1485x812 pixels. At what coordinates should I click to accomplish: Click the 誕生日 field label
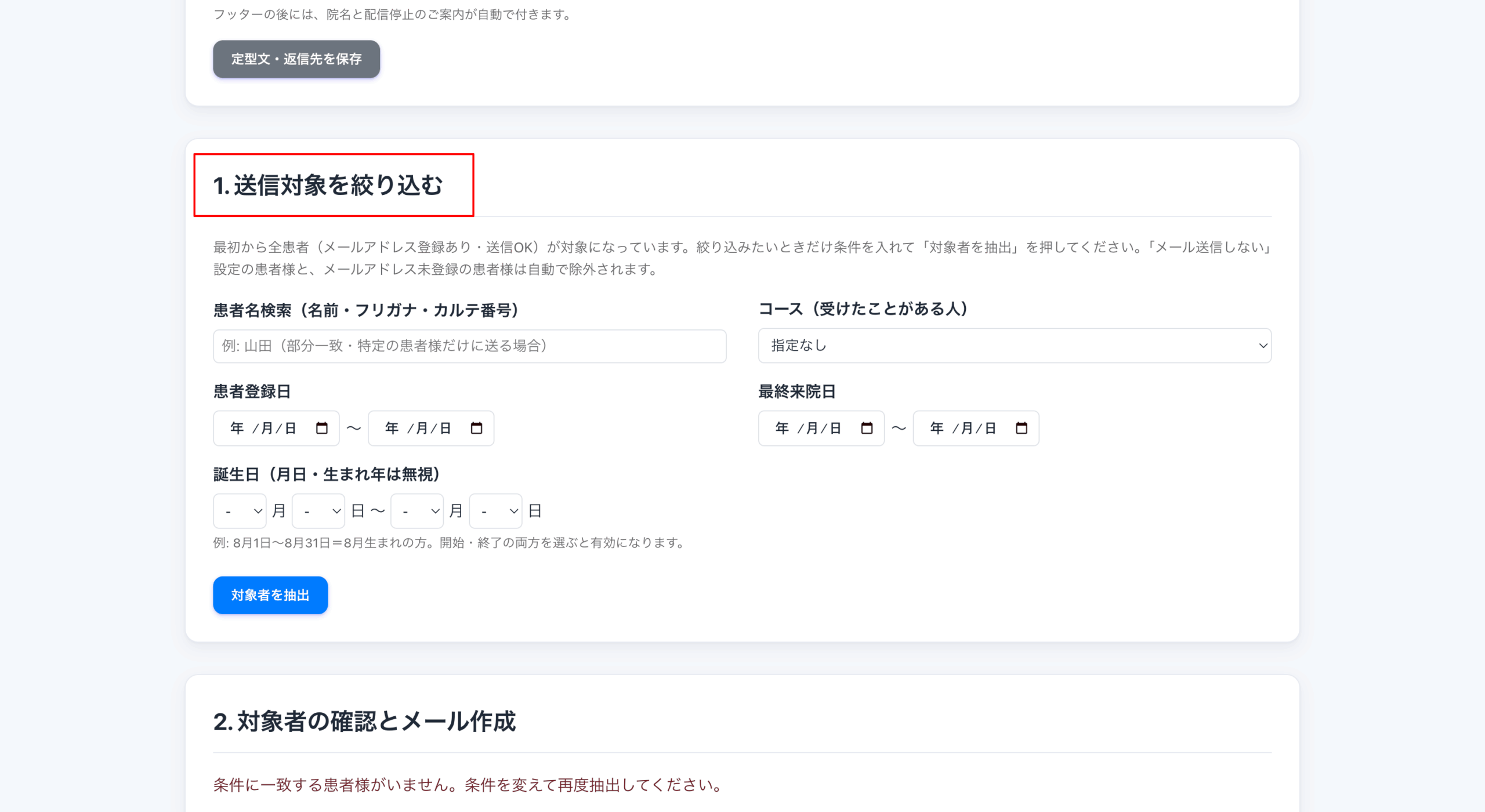pos(327,474)
